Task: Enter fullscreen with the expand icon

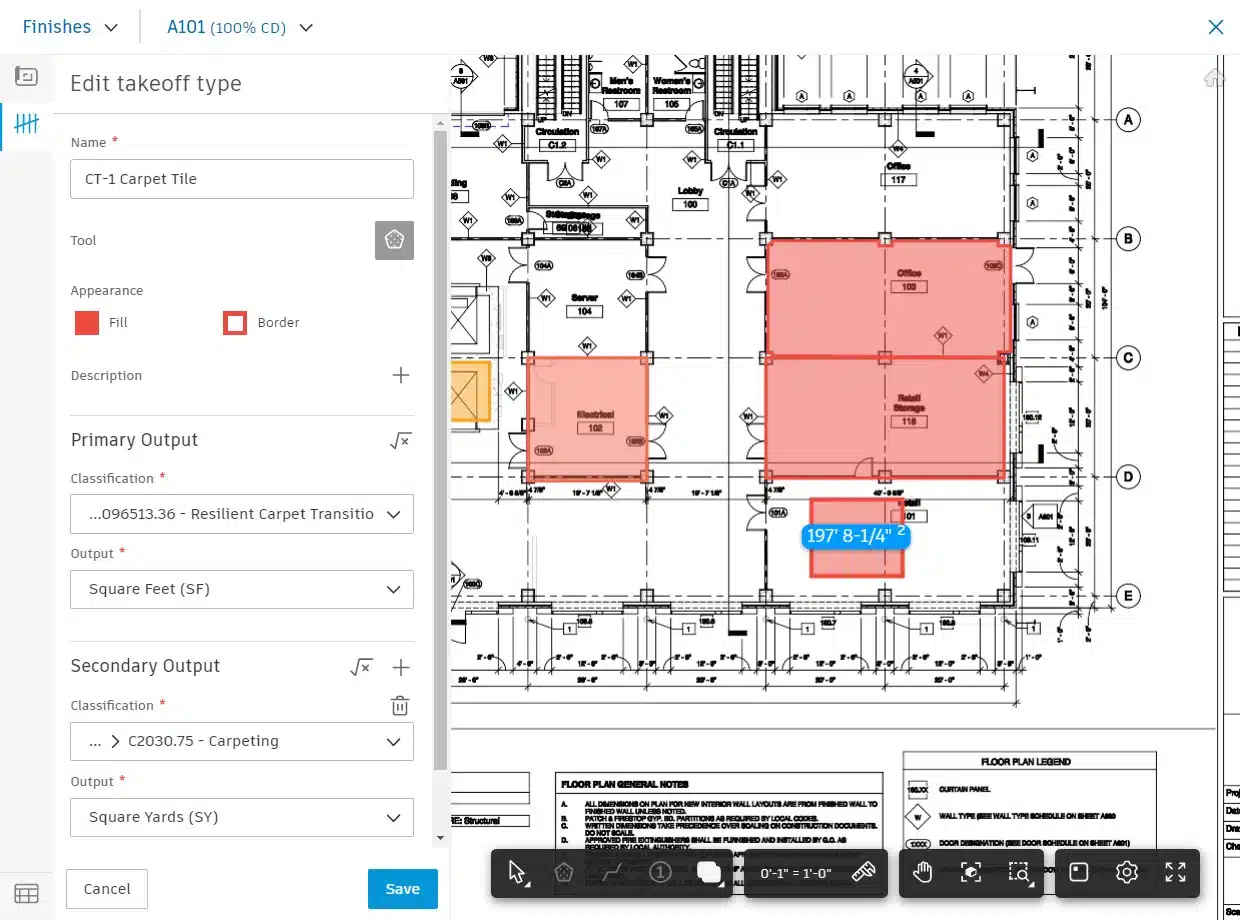Action: tap(1176, 871)
